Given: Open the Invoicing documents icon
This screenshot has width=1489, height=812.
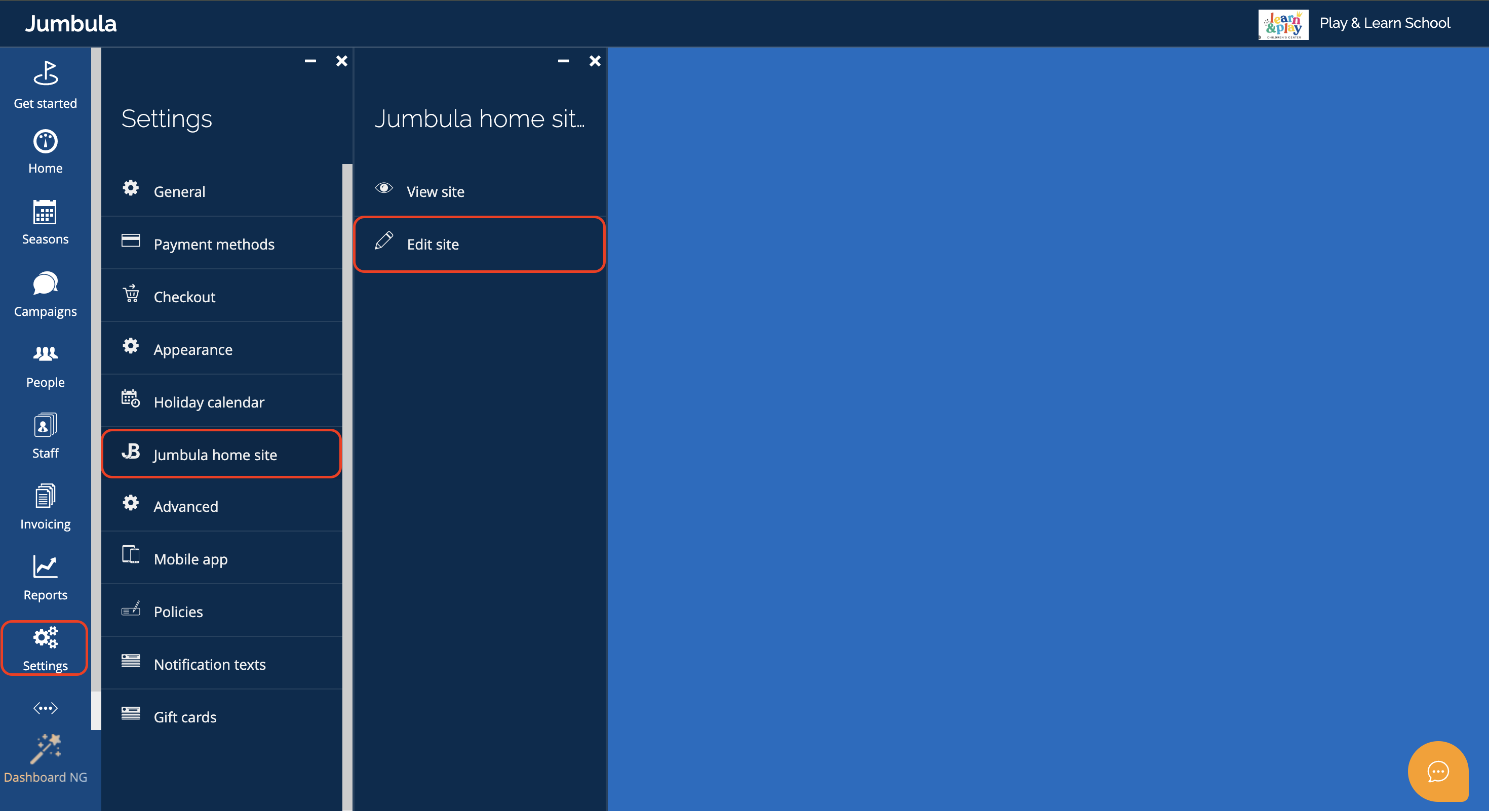Looking at the screenshot, I should click(45, 497).
